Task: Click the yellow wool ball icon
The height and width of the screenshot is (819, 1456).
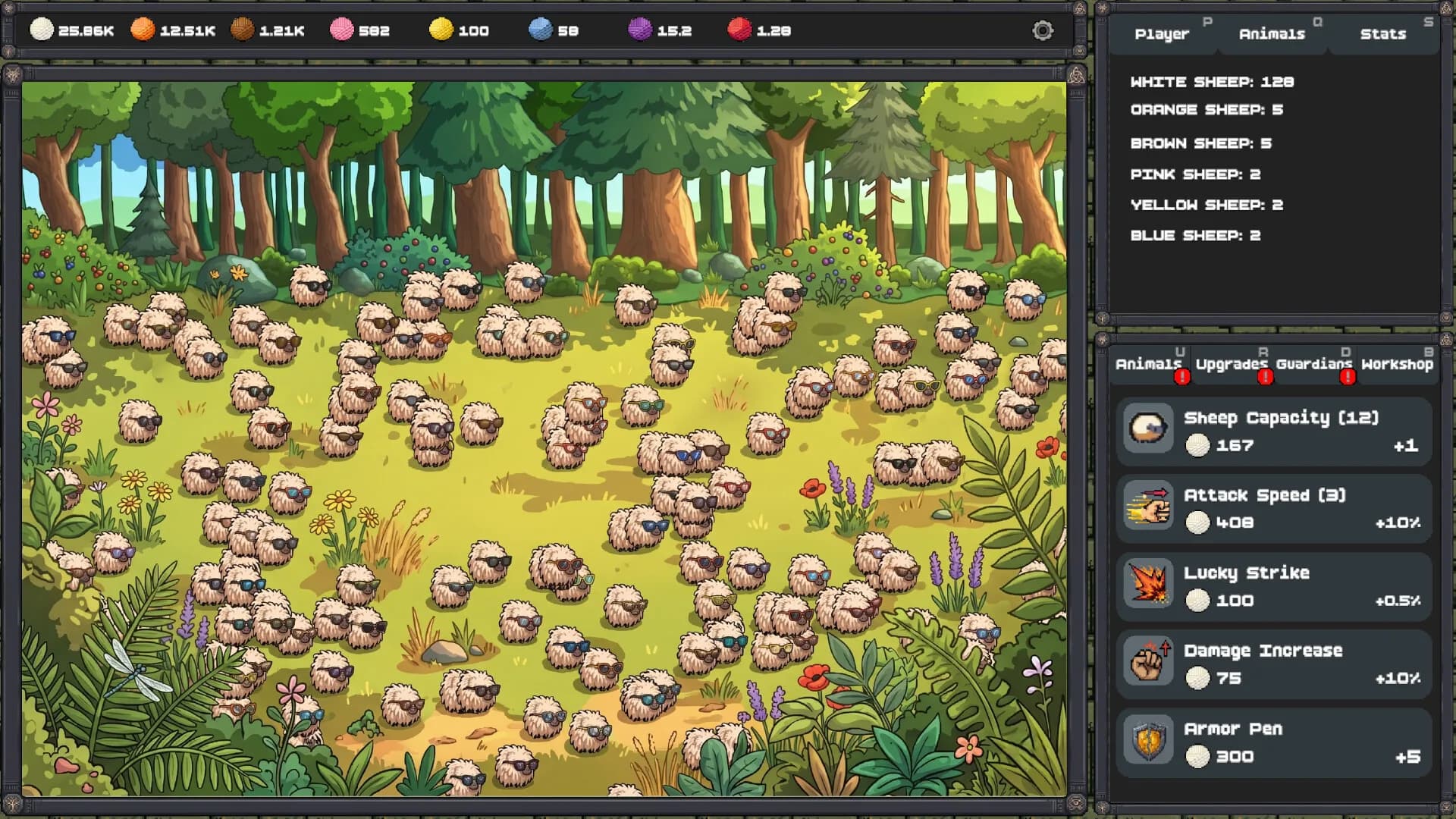Action: [x=441, y=30]
